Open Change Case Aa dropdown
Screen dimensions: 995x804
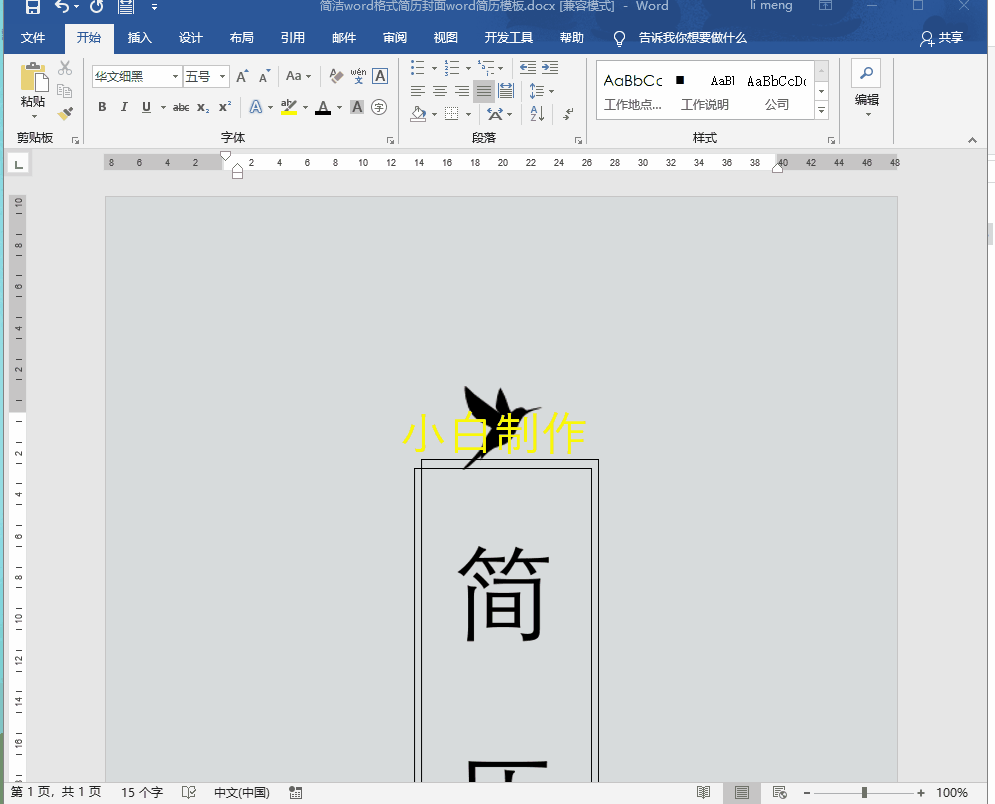298,76
